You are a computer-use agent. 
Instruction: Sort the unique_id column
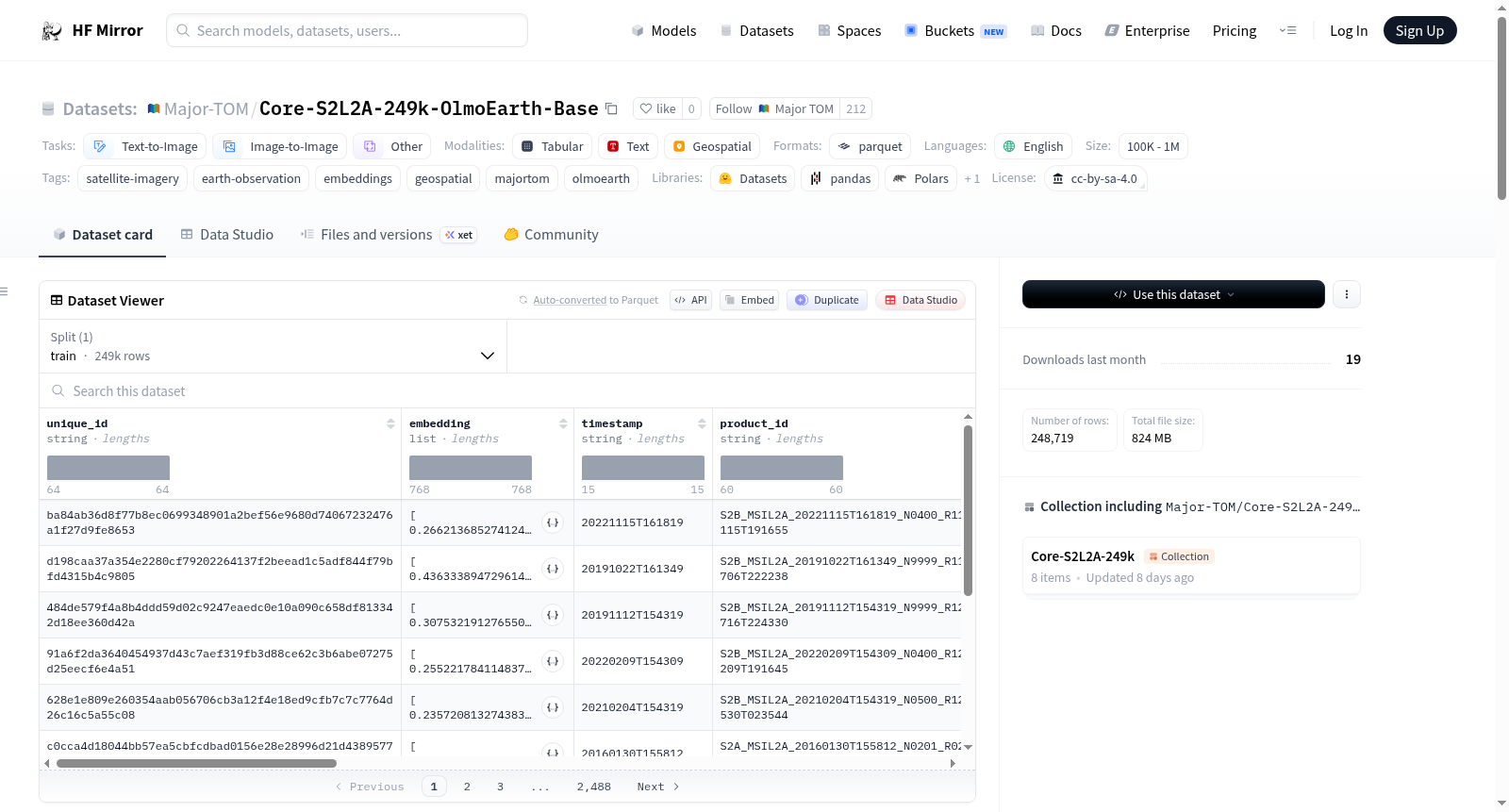click(390, 423)
